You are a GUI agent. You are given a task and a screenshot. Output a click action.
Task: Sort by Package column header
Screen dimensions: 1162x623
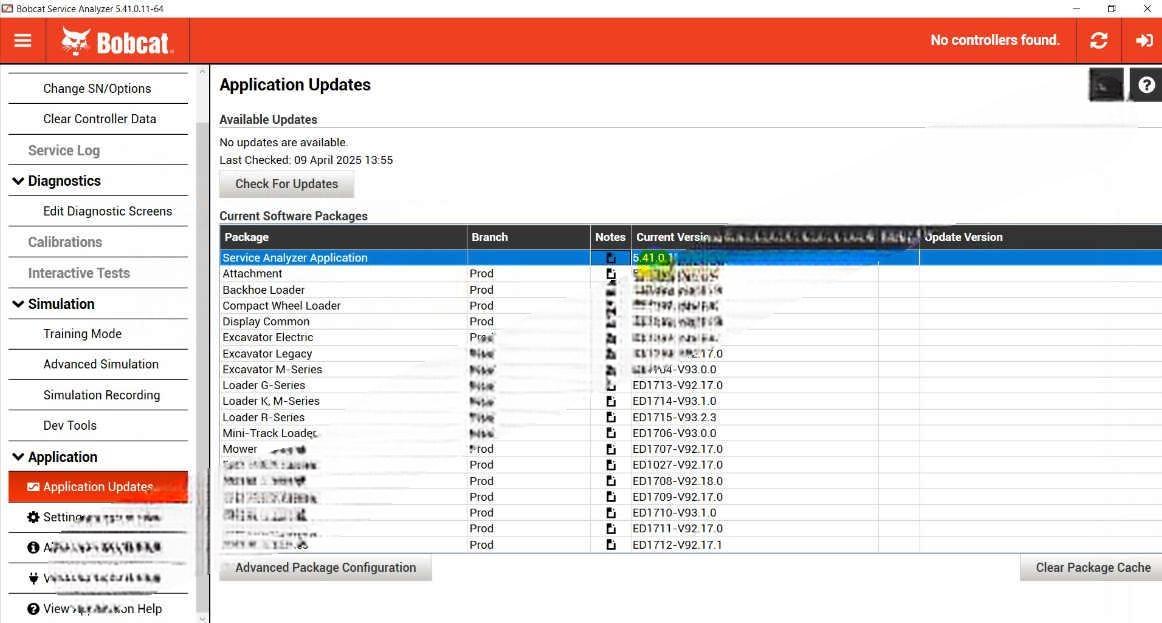[x=343, y=237]
